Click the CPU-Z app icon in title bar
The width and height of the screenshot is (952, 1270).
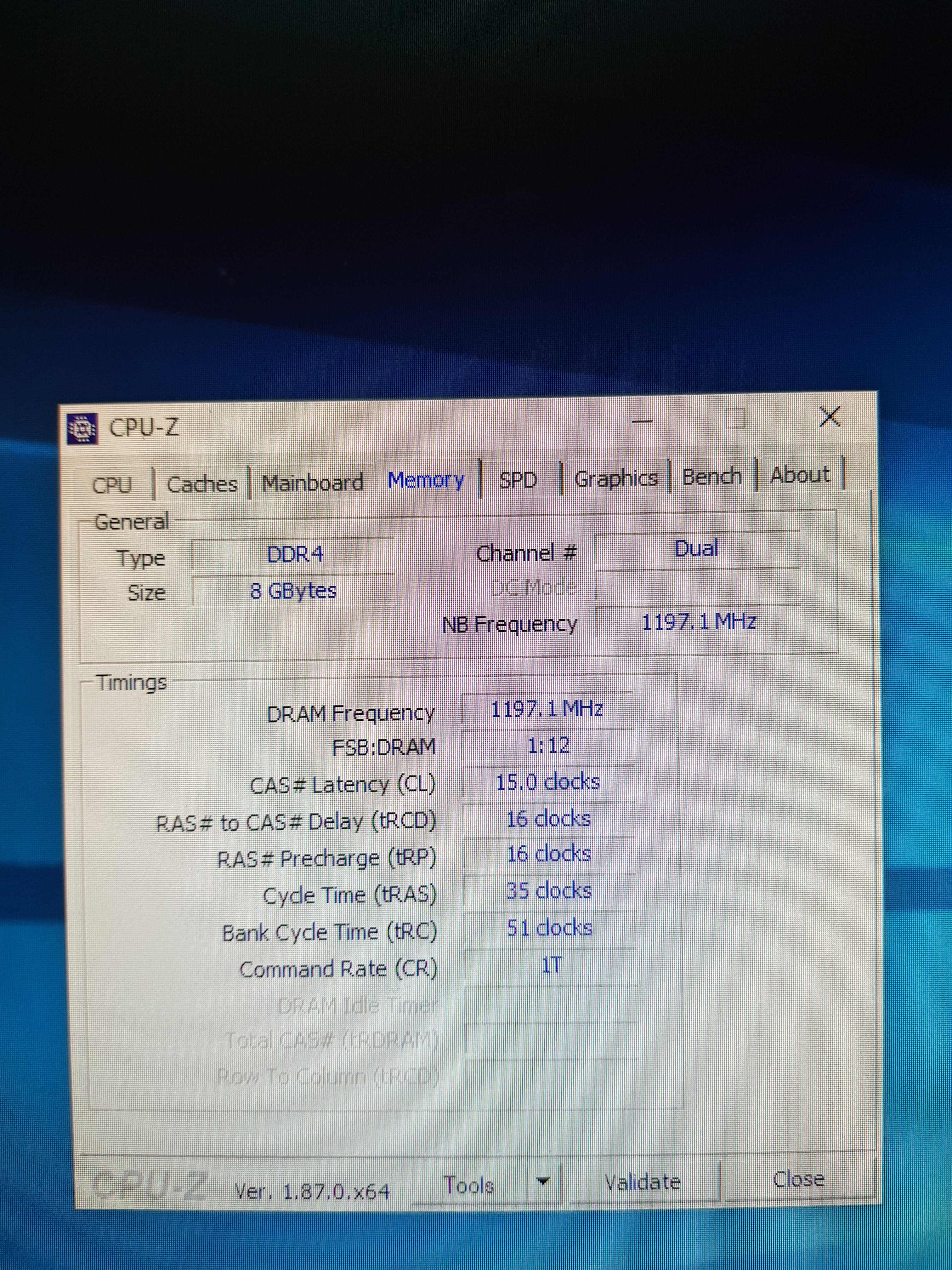click(82, 428)
